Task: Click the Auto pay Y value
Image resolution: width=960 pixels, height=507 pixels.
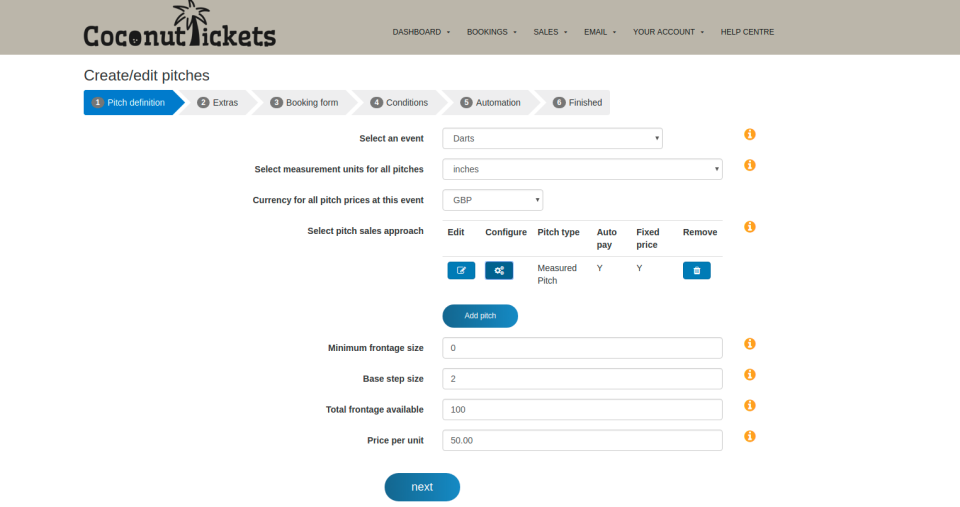Action: [599, 268]
